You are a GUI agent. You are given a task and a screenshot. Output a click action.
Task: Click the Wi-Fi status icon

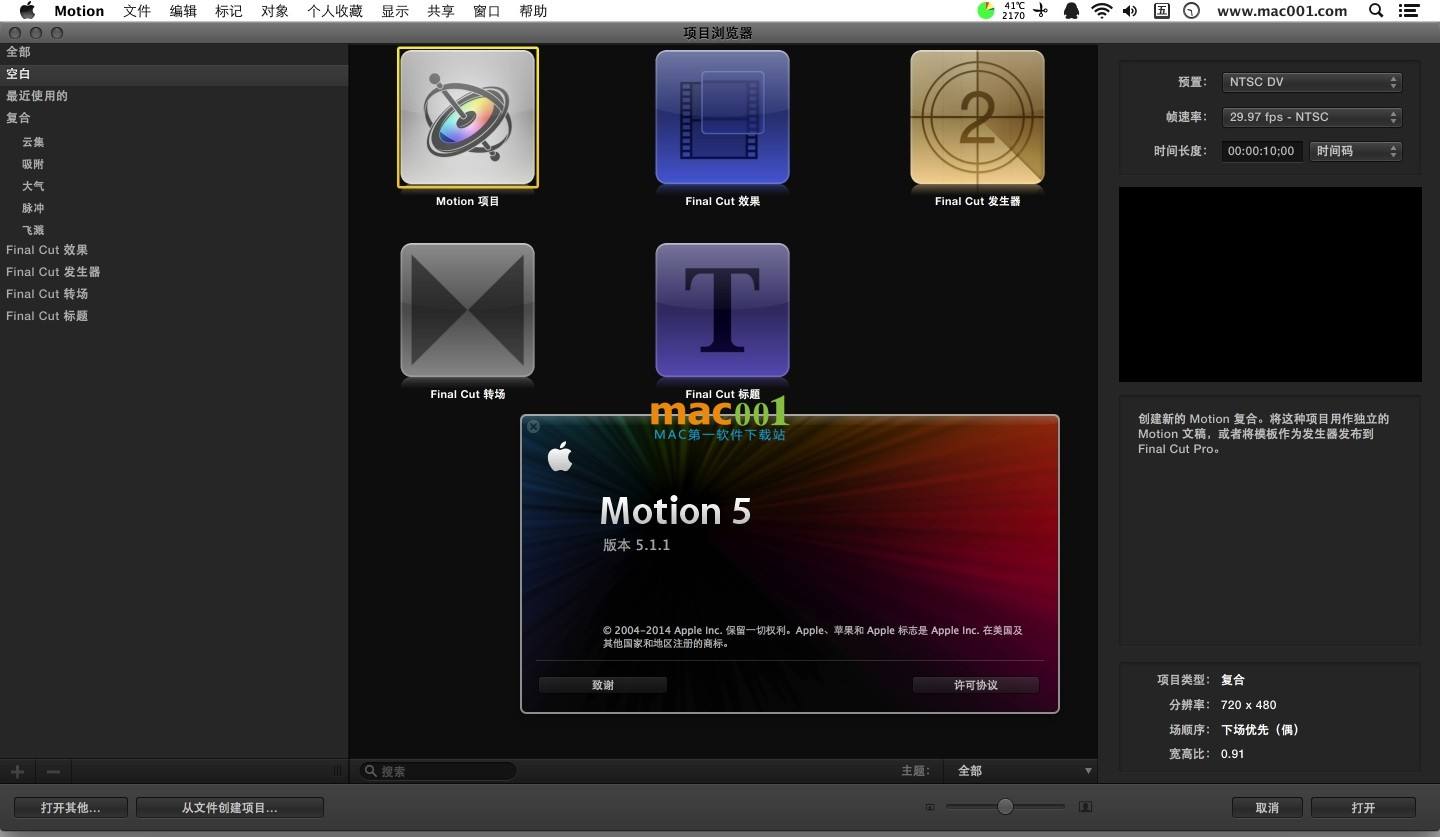(1101, 11)
